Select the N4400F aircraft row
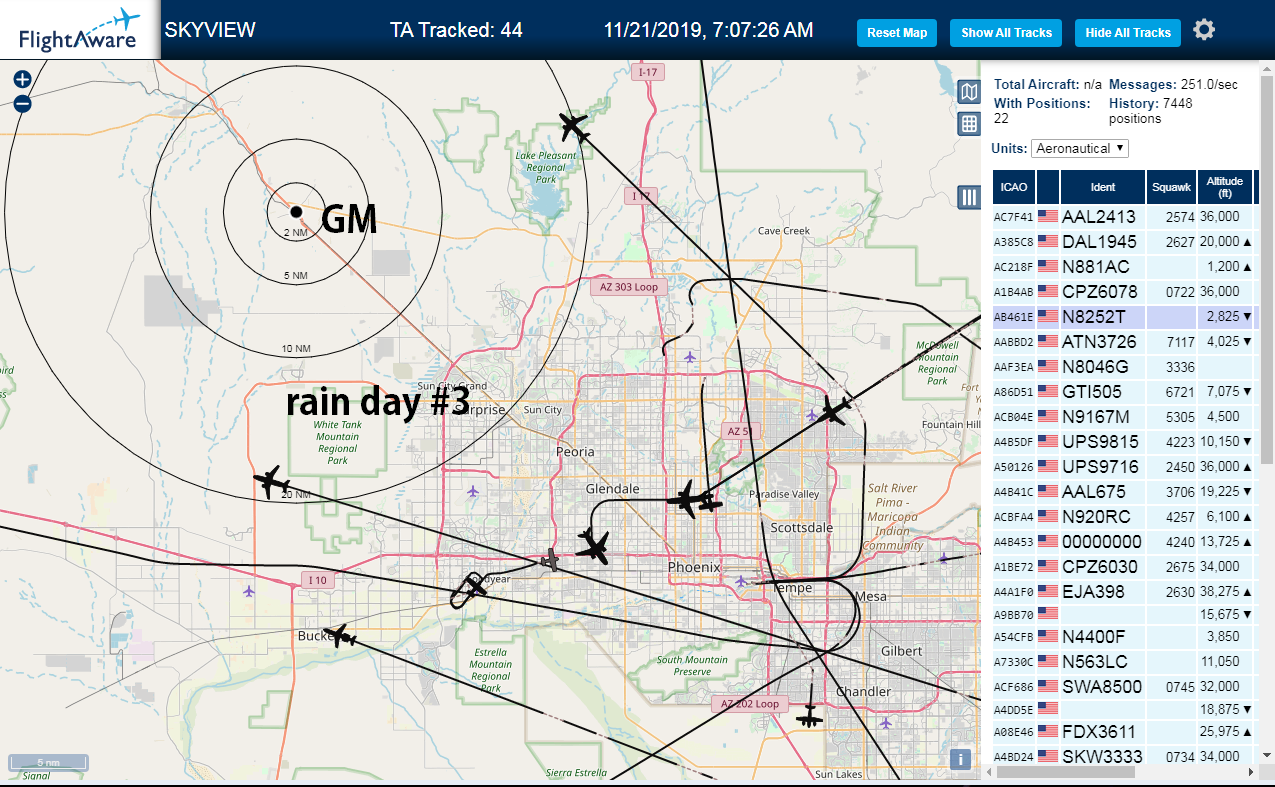 pyautogui.click(x=1124, y=636)
